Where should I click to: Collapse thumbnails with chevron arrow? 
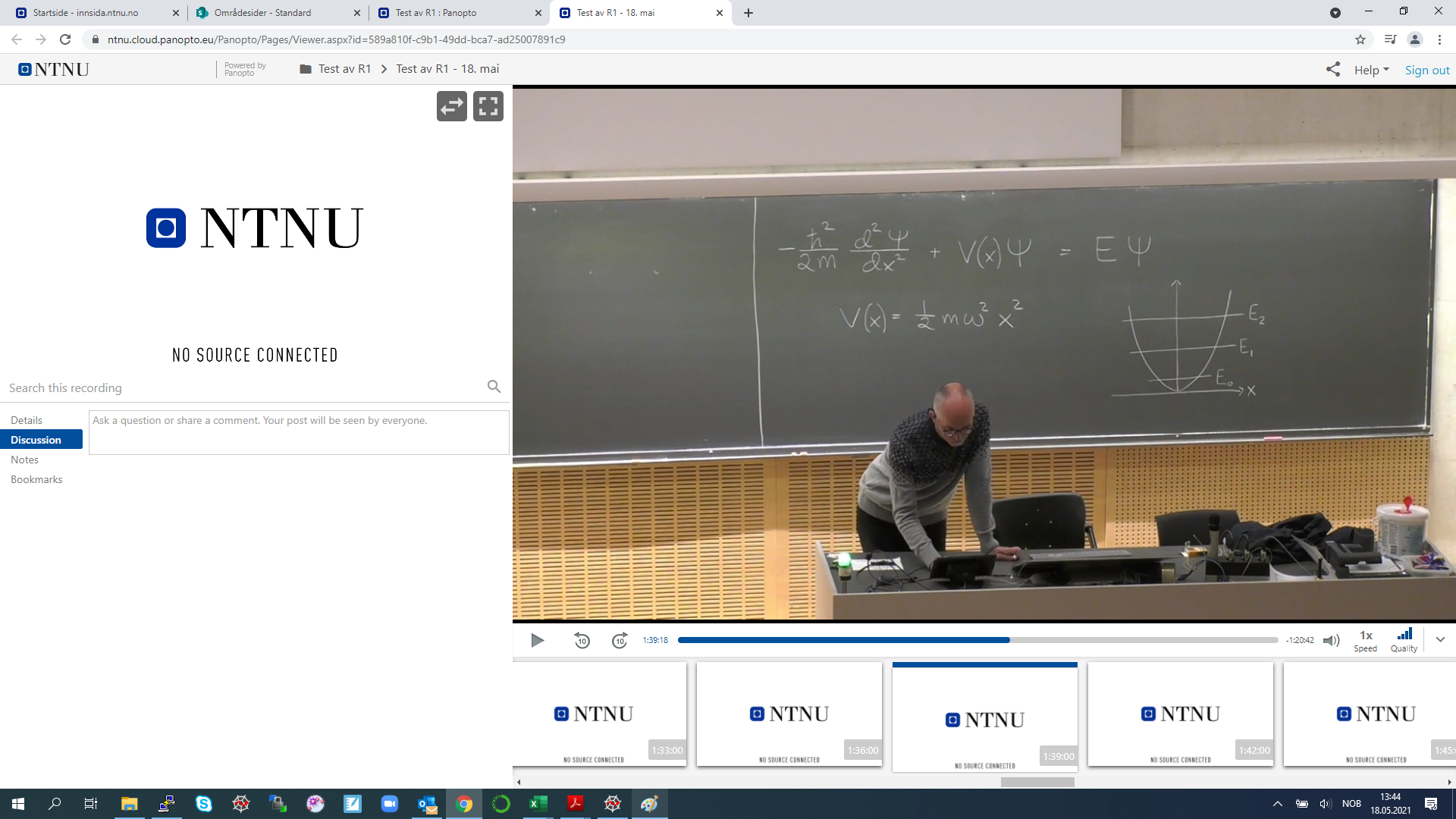pos(1440,639)
